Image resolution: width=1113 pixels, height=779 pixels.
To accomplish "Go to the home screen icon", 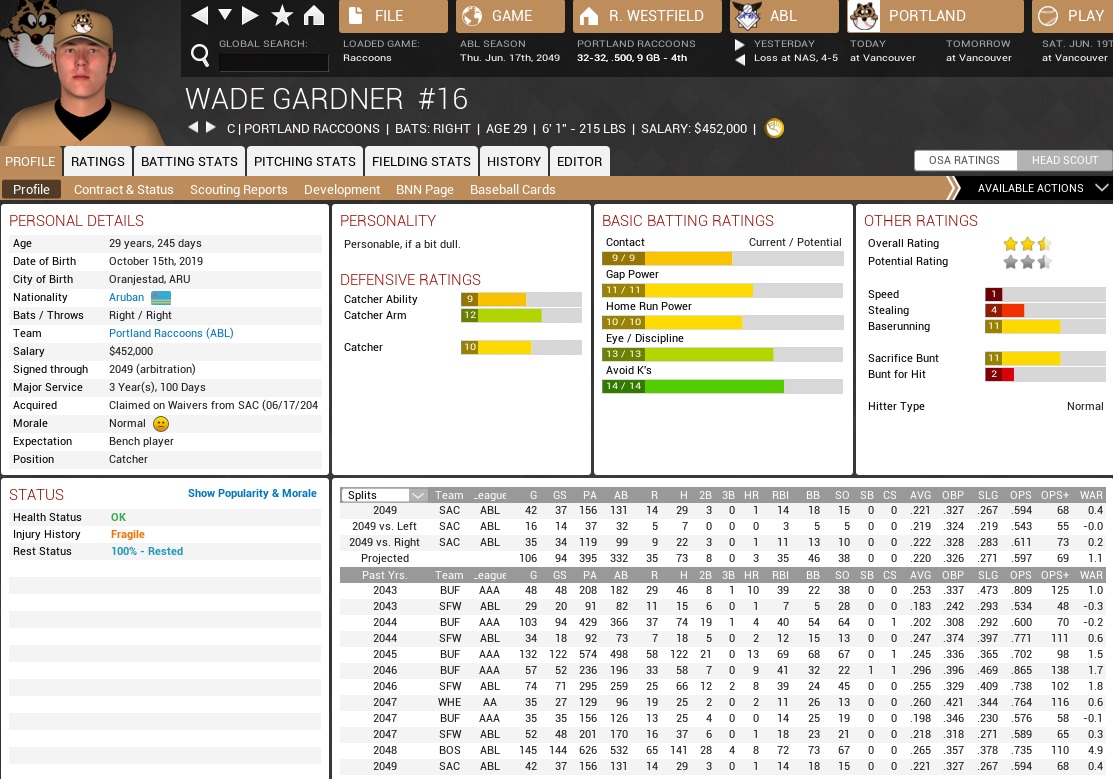I will click(313, 16).
